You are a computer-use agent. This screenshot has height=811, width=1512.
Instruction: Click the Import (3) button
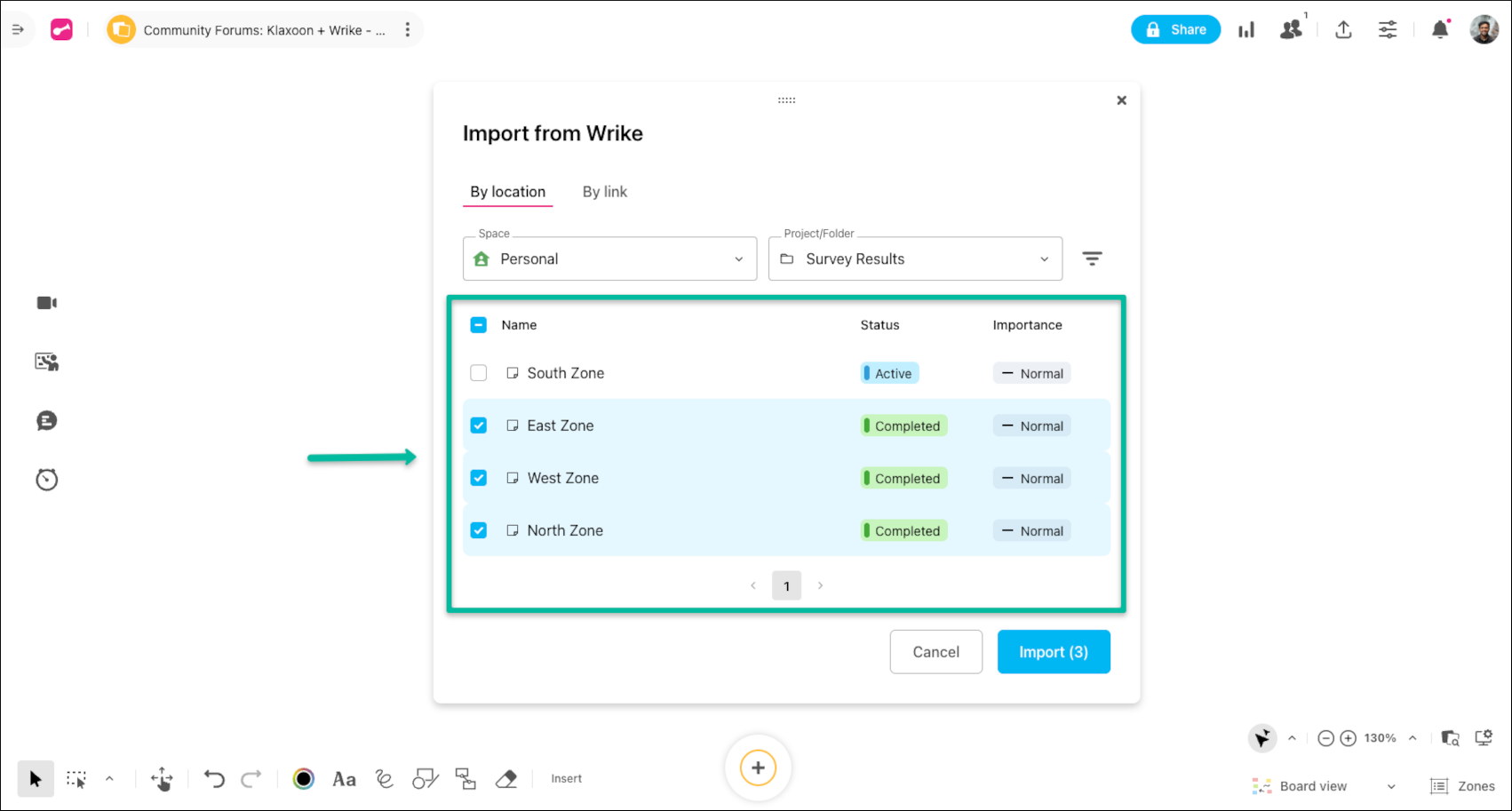(x=1054, y=651)
